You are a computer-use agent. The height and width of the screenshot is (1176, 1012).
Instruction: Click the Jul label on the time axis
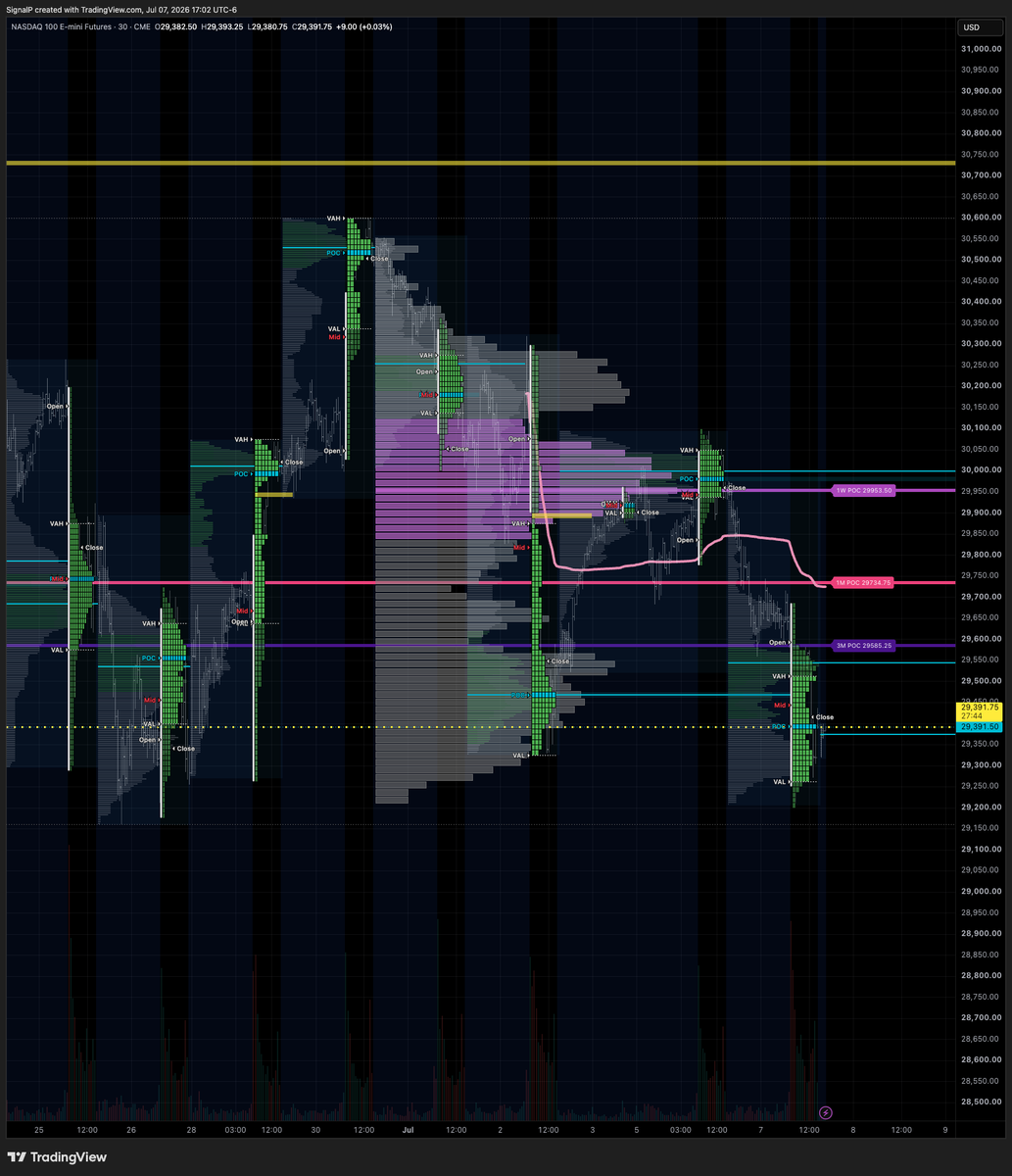point(409,1130)
